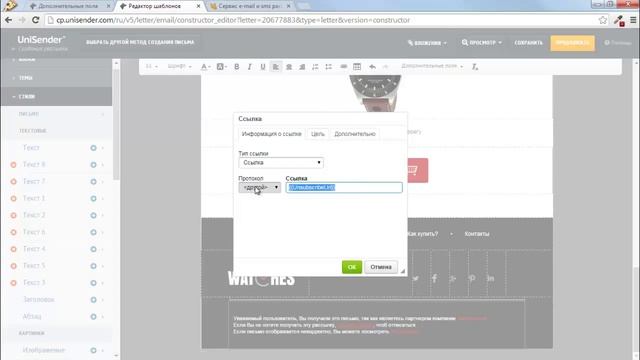The height and width of the screenshot is (360, 640).
Task: Insert bulleted list from toolbar
Action: click(x=329, y=67)
